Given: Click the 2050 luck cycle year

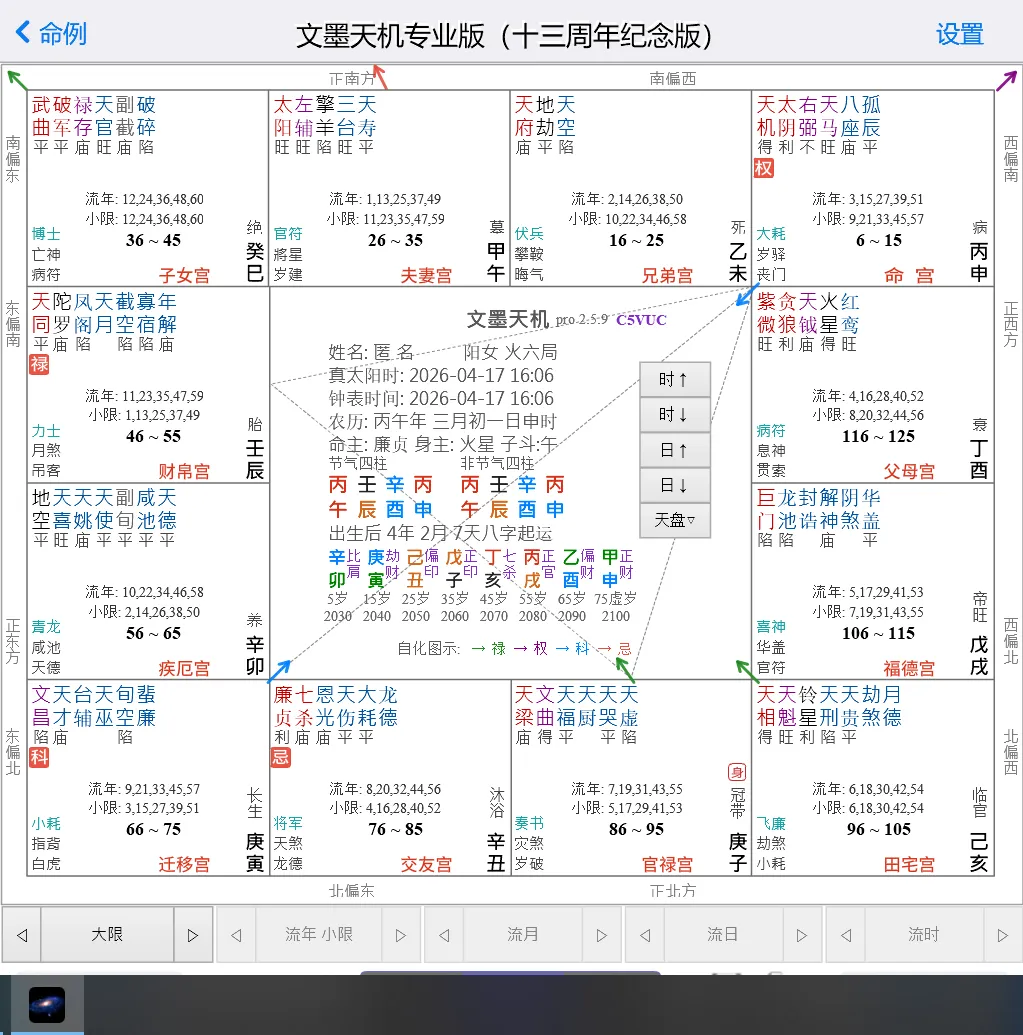Looking at the screenshot, I should pyautogui.click(x=416, y=616).
